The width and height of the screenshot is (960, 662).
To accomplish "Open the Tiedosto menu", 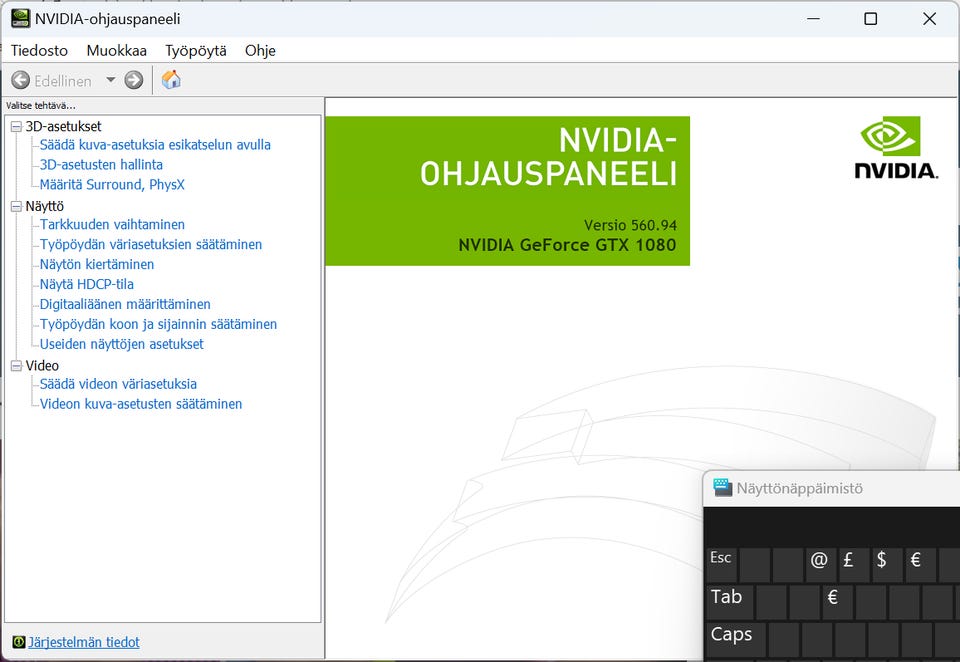I will [39, 50].
